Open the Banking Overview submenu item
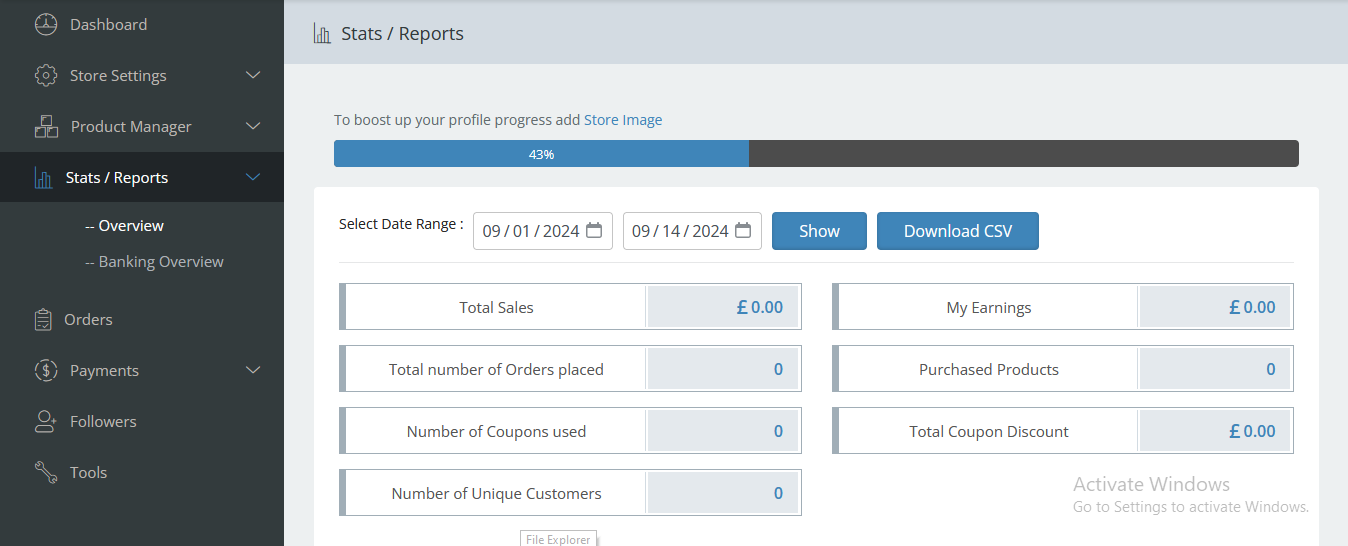 (x=160, y=262)
